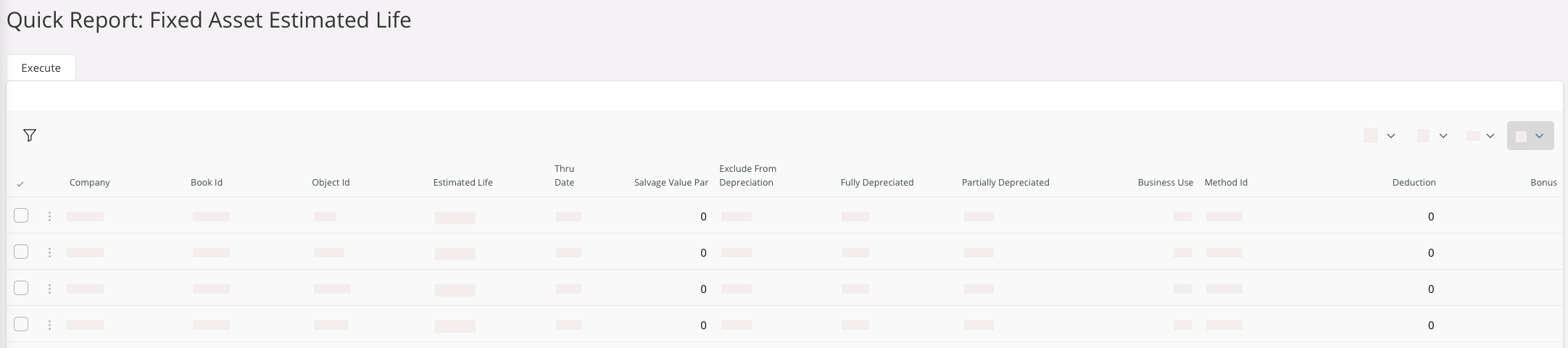1568x348 pixels.
Task: Expand the leftmost chevron dropdown in the table toolbar
Action: pyautogui.click(x=1380, y=136)
